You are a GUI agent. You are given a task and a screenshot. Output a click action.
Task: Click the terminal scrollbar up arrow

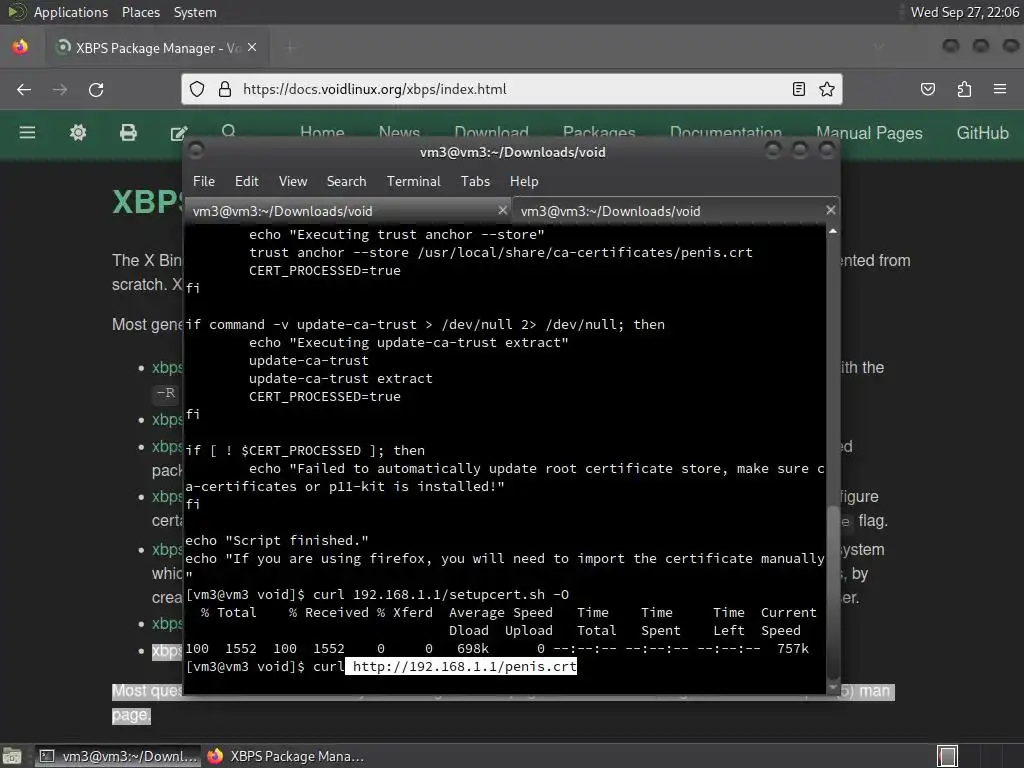(833, 231)
